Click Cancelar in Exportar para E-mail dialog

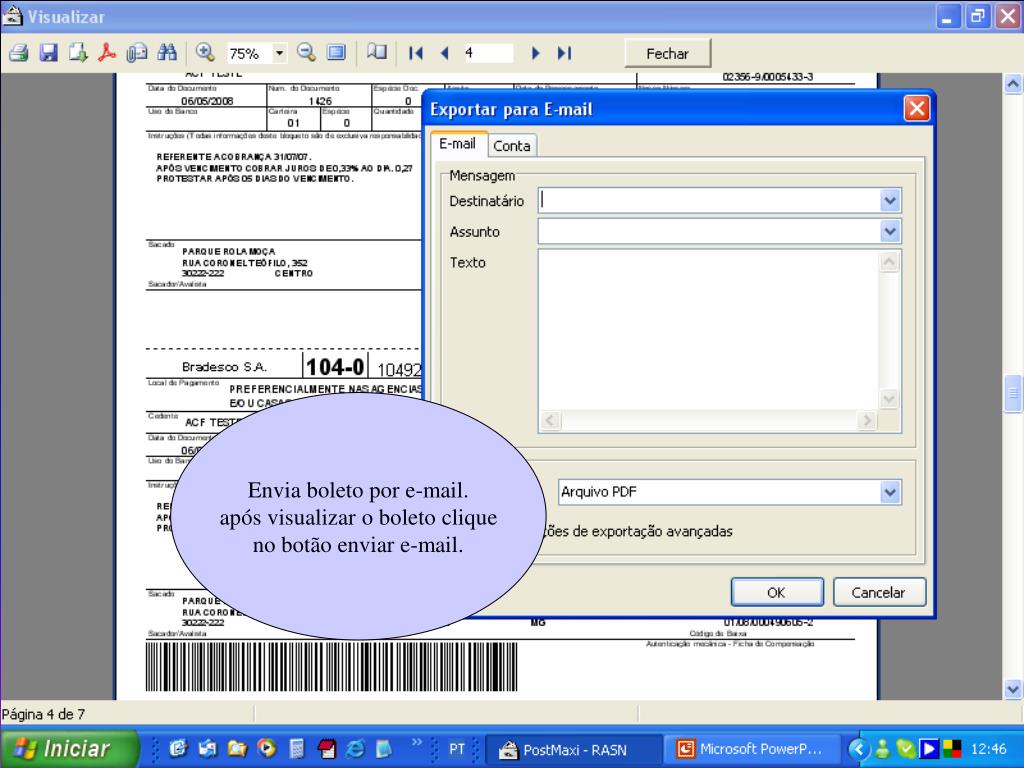878,592
